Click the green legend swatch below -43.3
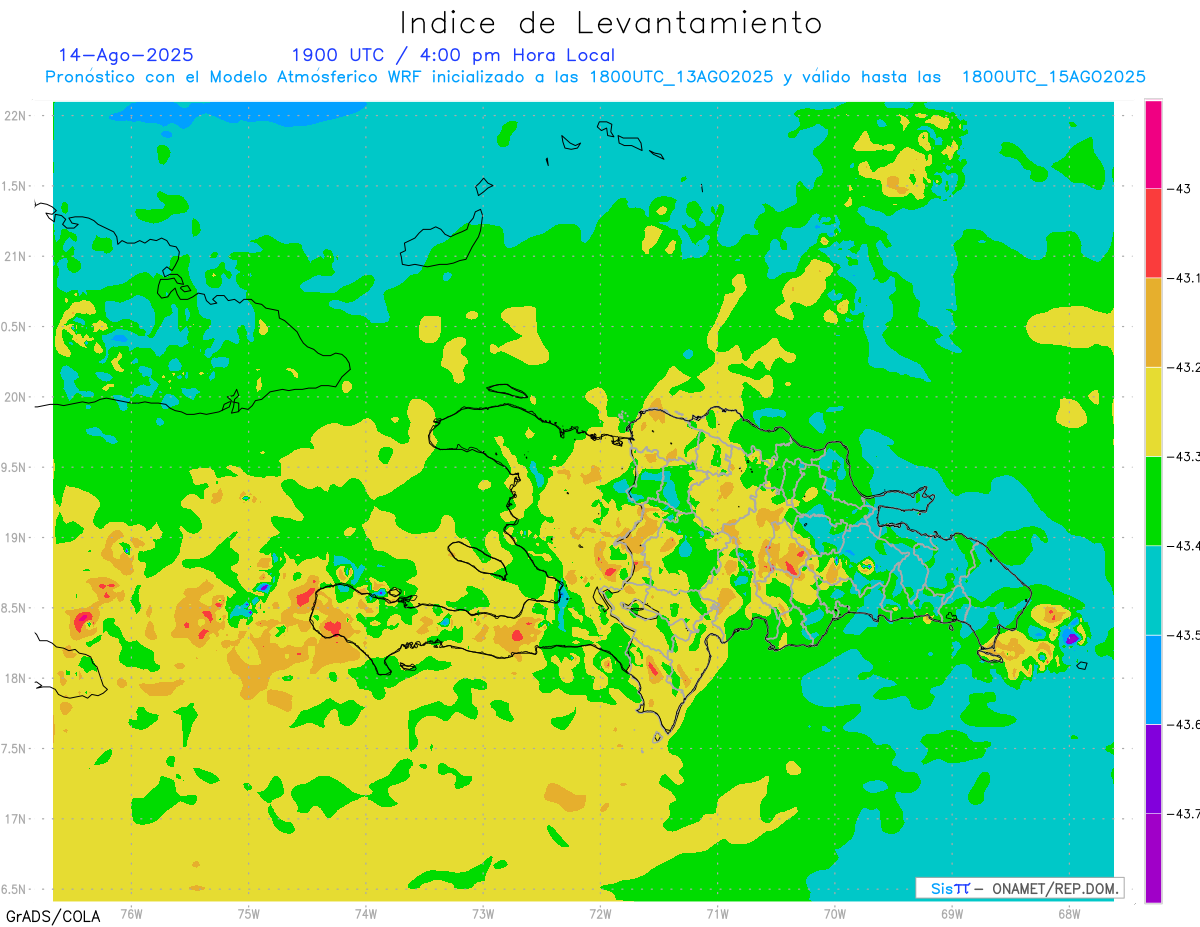The image size is (1200, 927). [x=1153, y=500]
